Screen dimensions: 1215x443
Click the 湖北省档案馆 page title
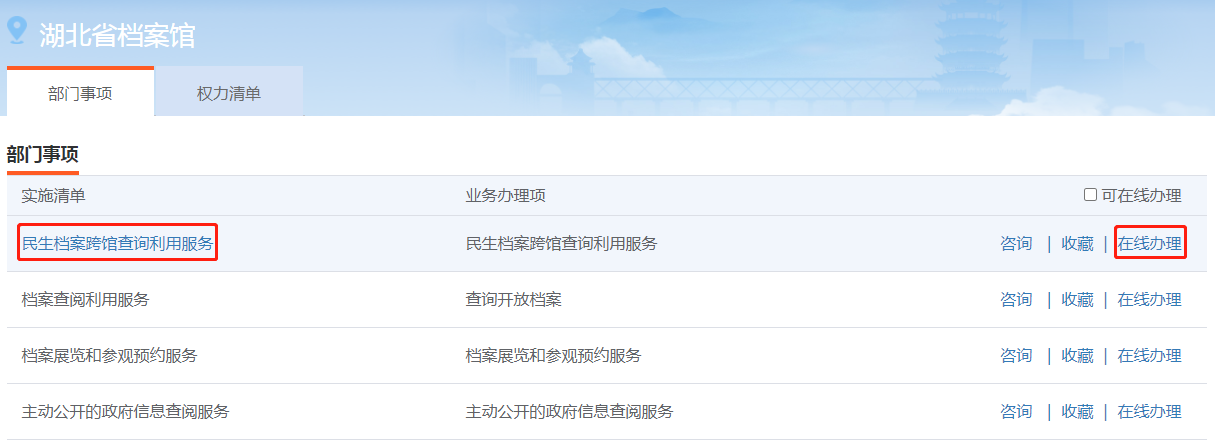(117, 36)
